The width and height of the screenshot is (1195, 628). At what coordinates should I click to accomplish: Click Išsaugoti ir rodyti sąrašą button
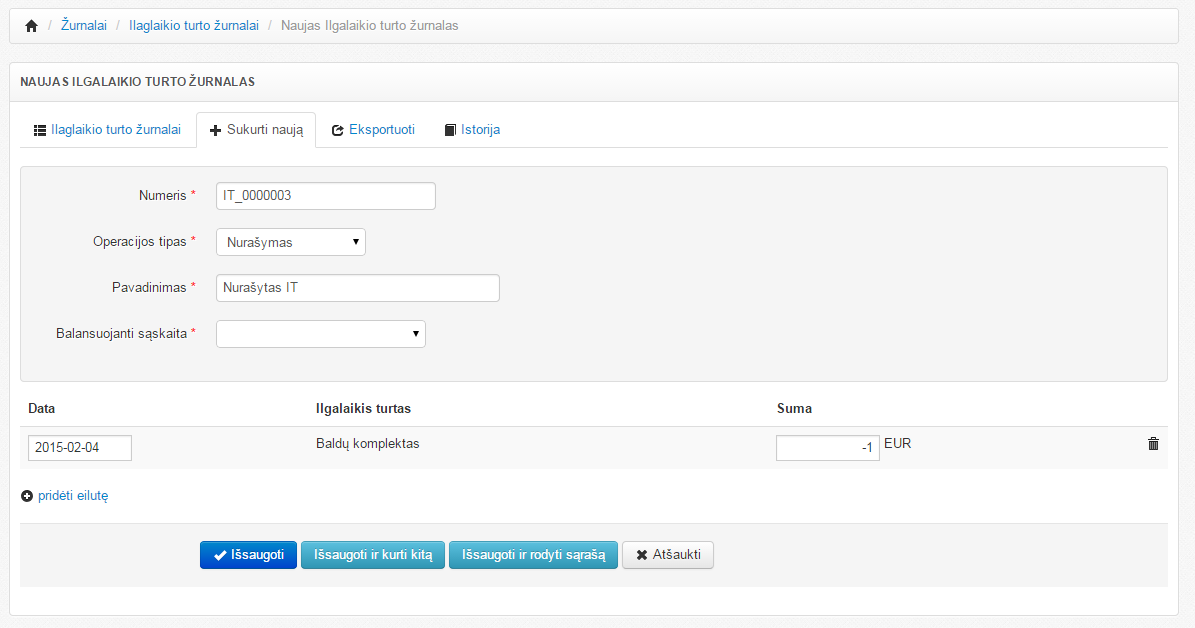click(x=533, y=555)
